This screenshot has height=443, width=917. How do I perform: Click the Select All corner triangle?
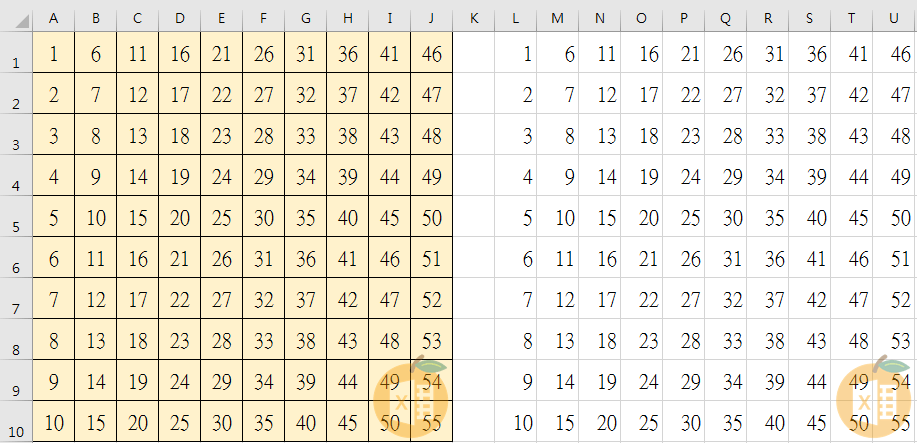[15, 18]
